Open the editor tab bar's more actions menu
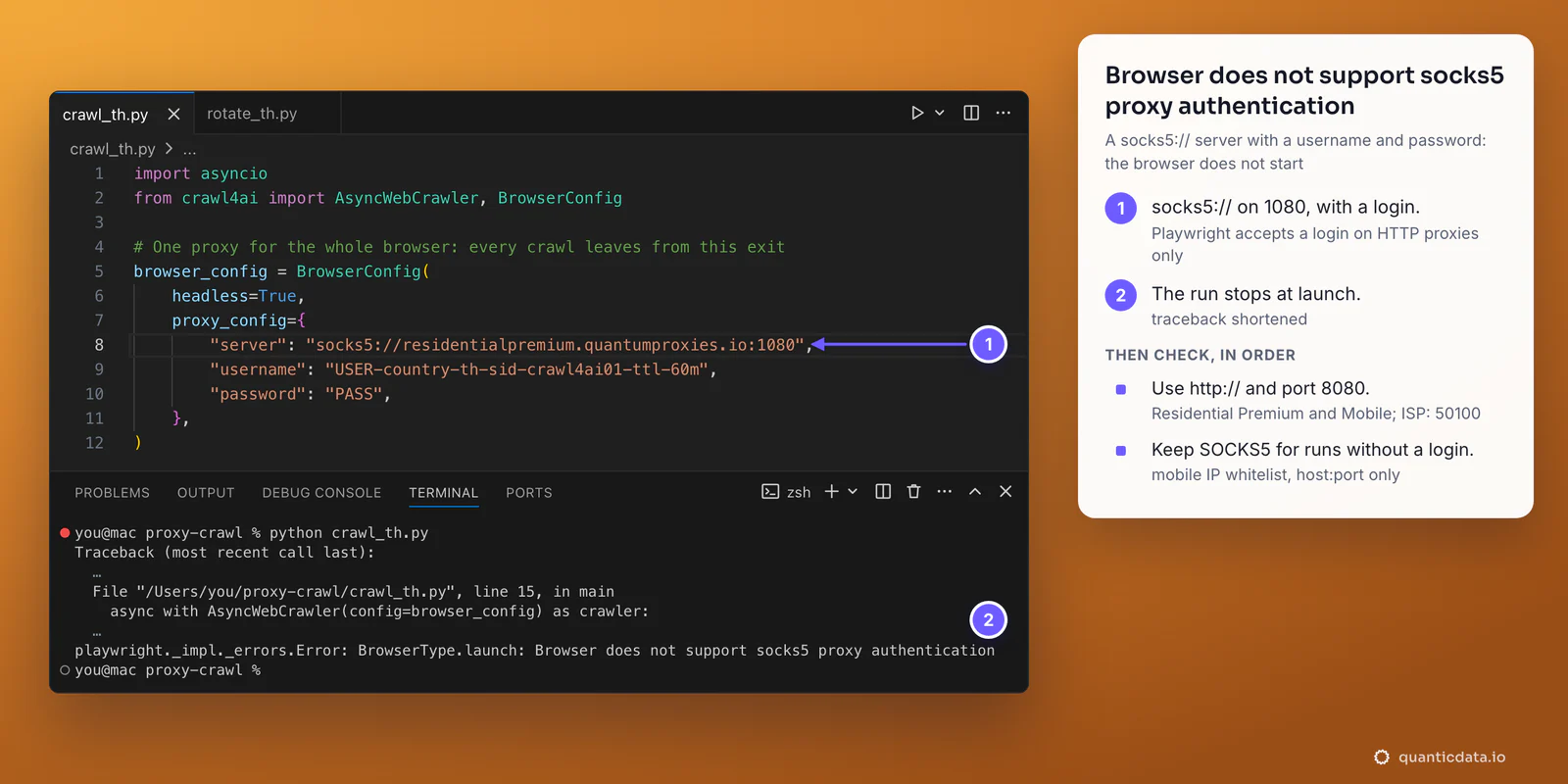The image size is (1568, 784). [1003, 113]
